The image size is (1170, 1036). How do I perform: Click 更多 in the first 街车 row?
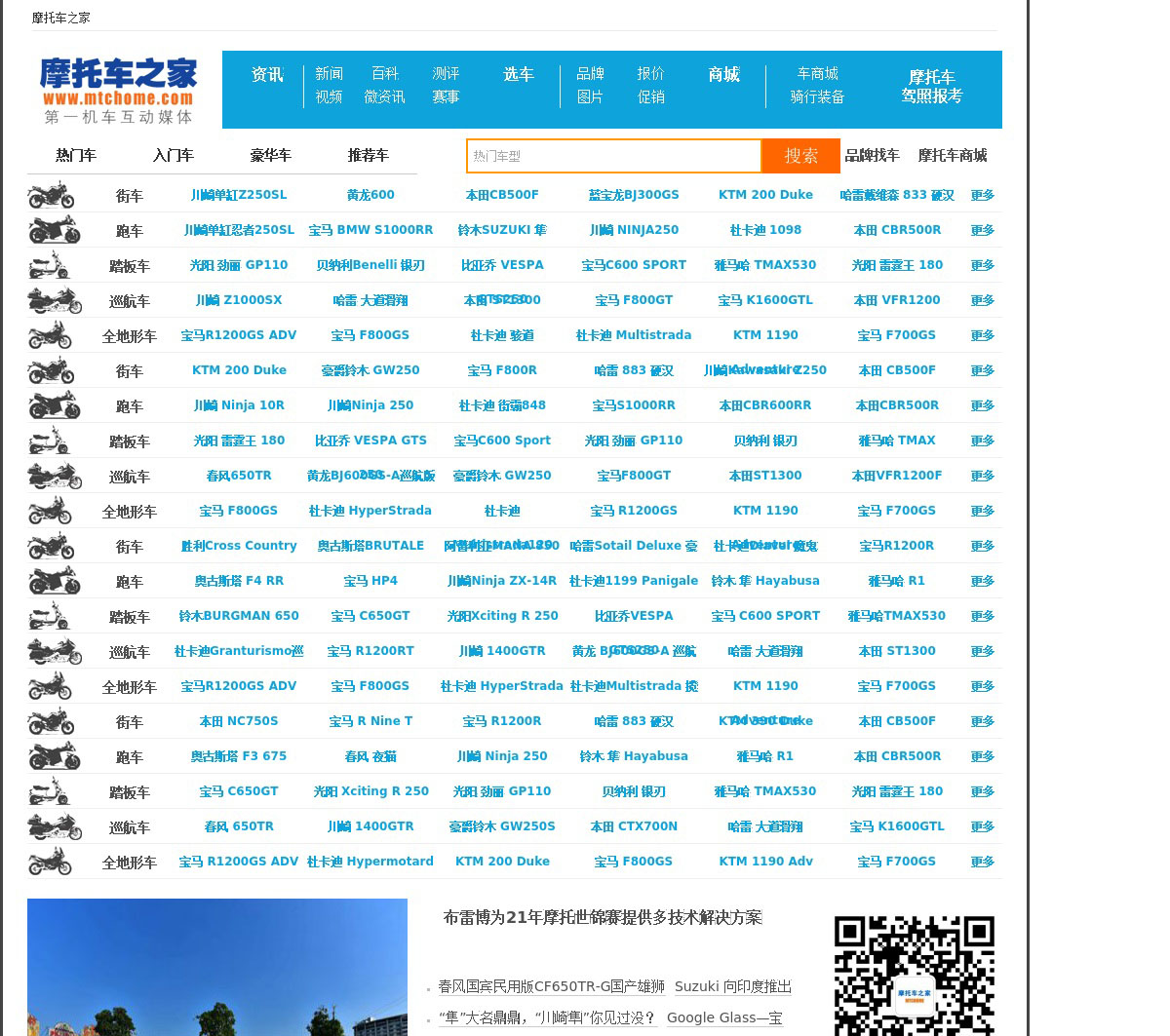coord(982,195)
